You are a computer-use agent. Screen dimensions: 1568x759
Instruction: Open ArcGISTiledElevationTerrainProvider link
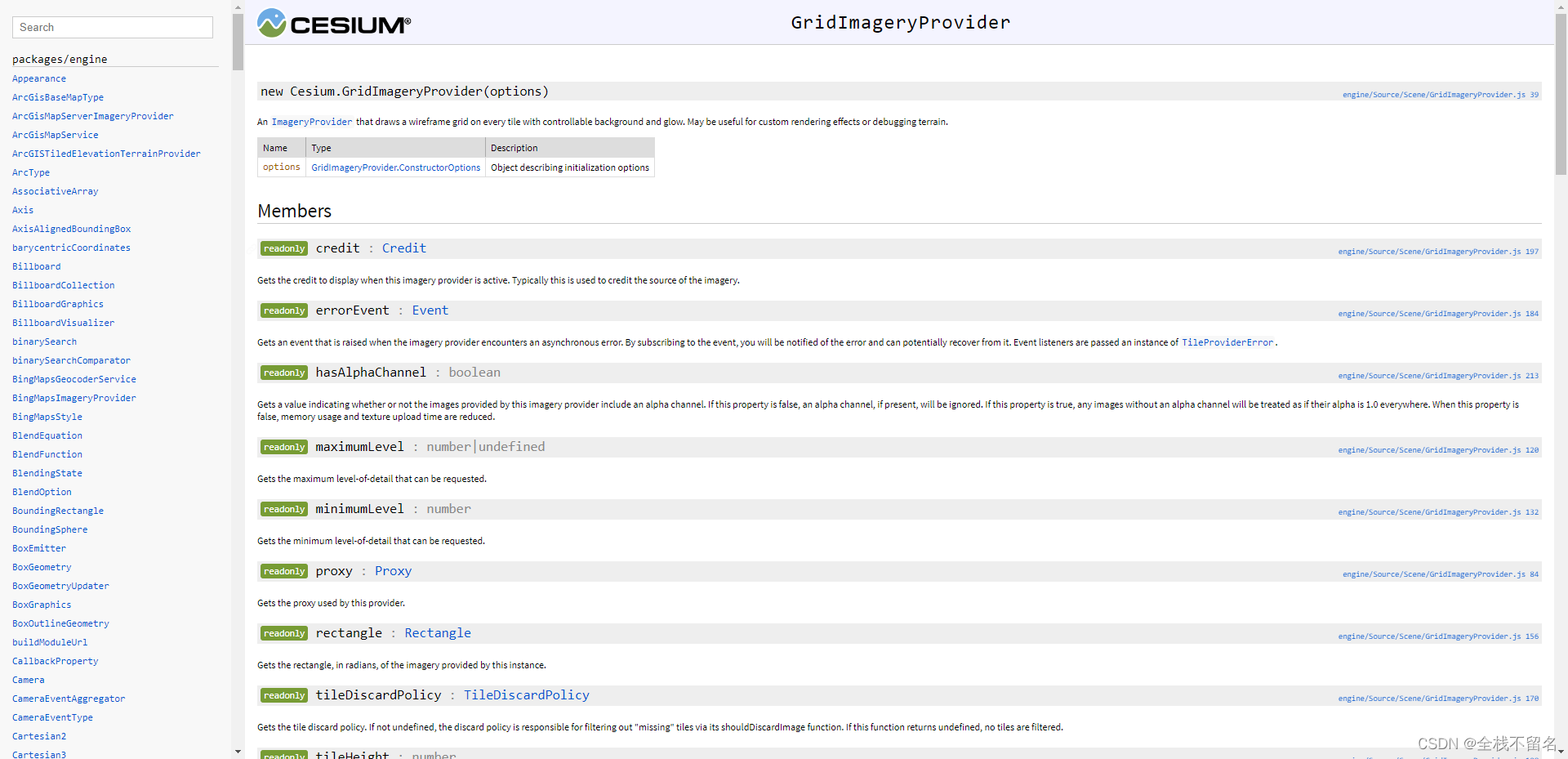[106, 154]
